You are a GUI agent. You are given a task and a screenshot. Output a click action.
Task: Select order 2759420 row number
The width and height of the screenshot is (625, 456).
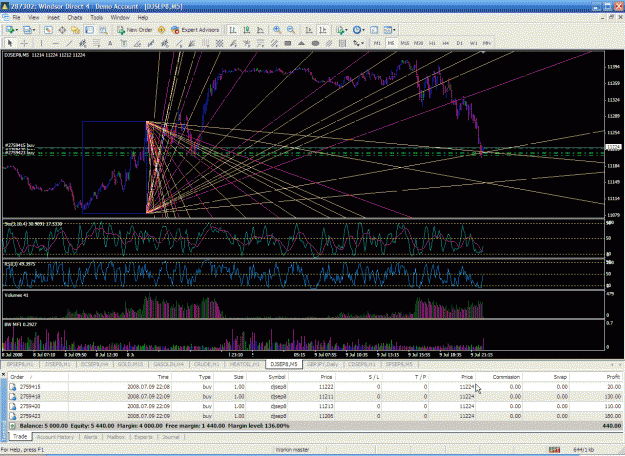click(30, 406)
